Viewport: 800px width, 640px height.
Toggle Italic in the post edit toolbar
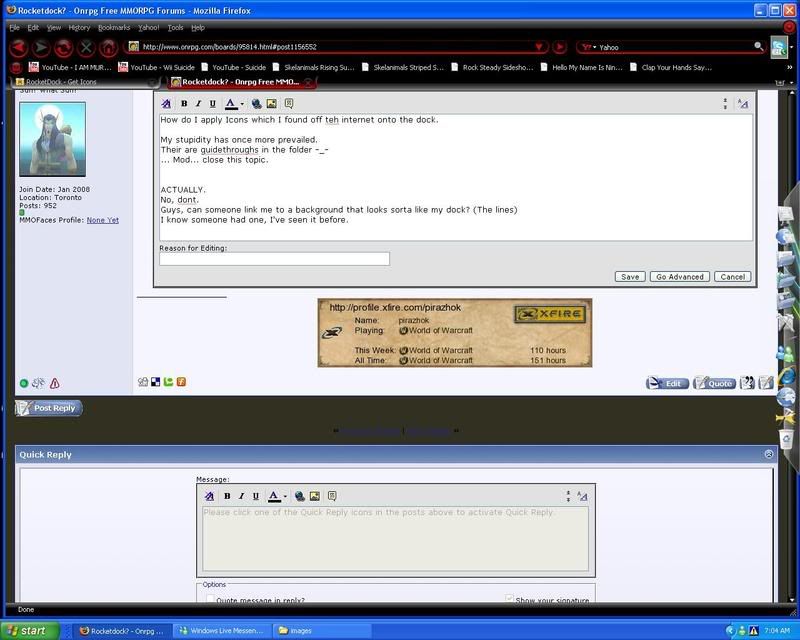[198, 104]
